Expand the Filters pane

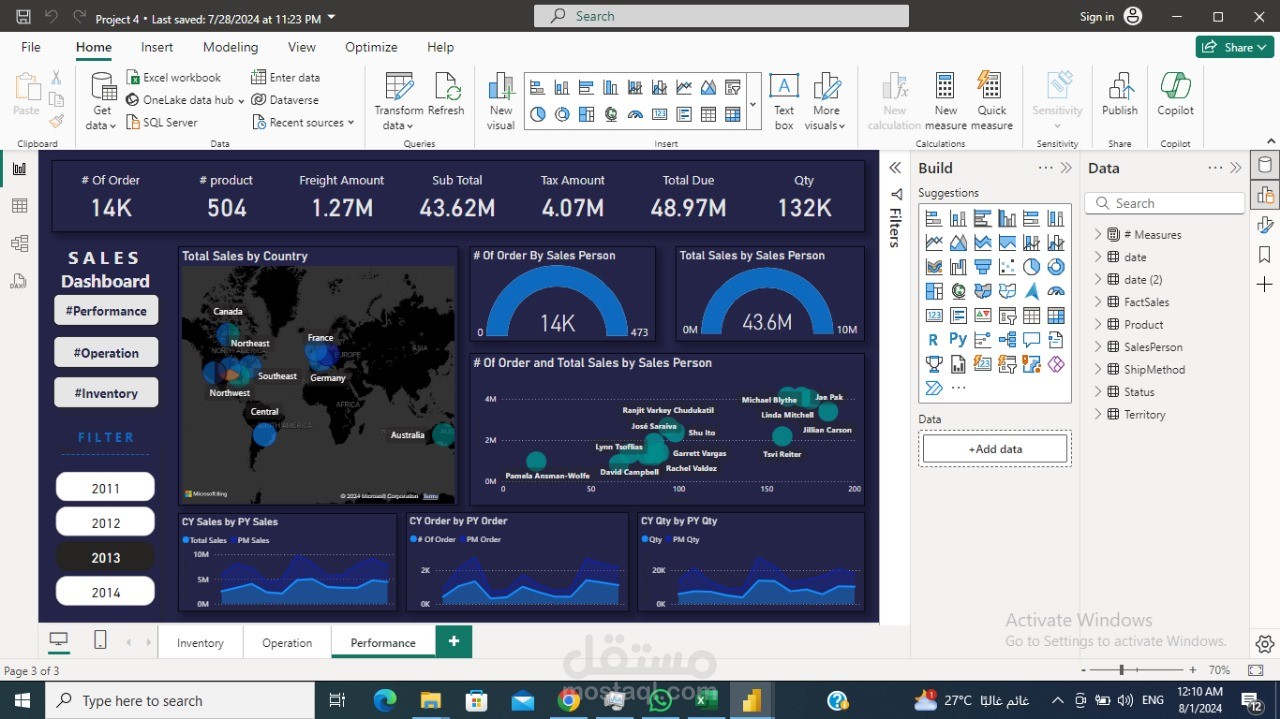tap(895, 168)
